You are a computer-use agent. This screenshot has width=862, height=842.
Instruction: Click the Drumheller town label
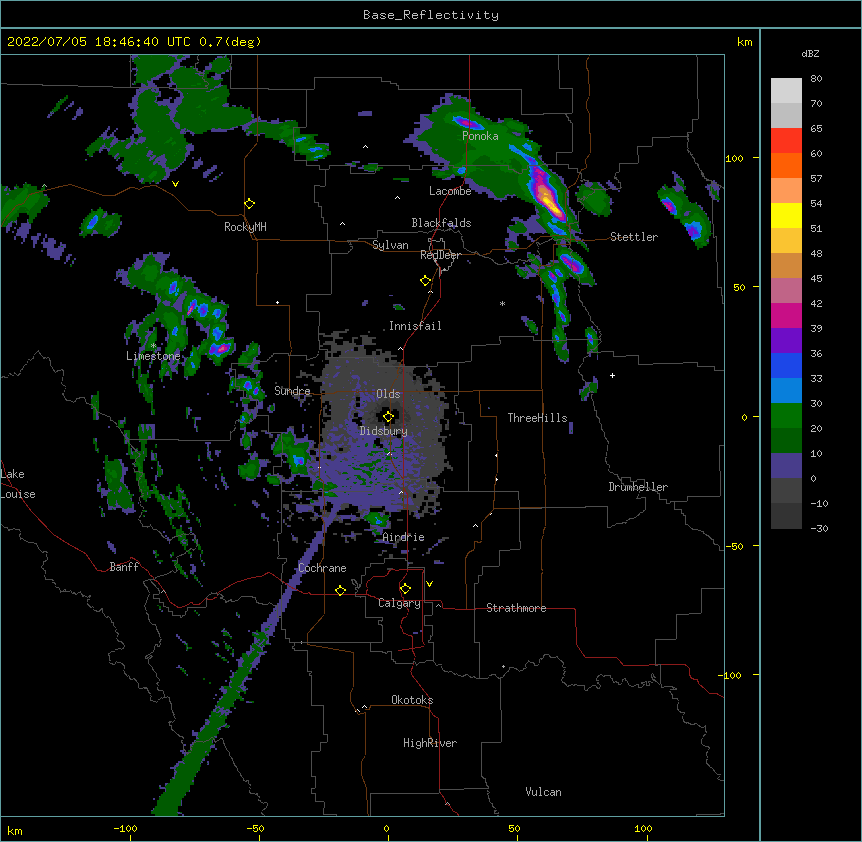638,487
